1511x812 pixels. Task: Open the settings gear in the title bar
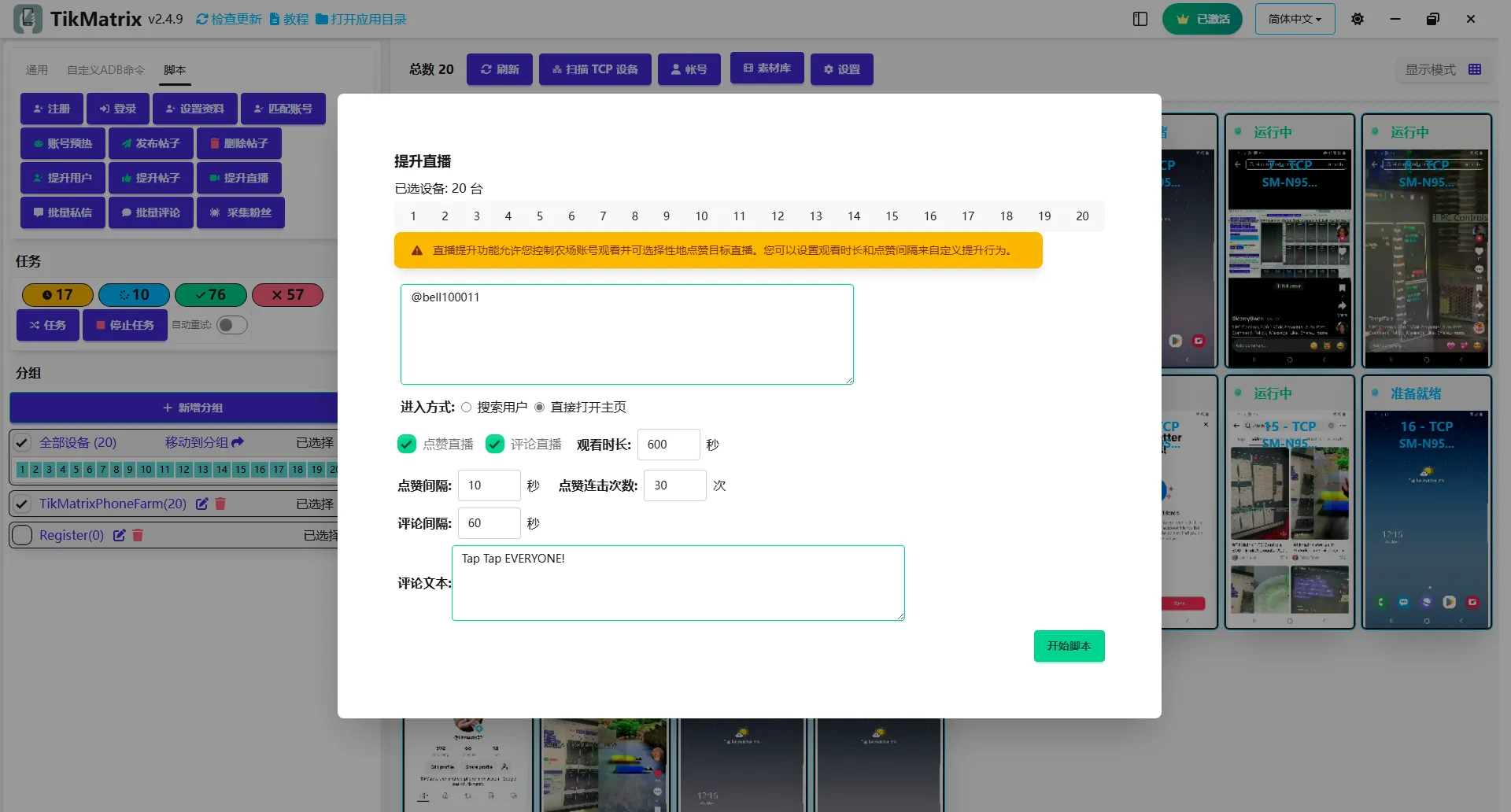1356,19
